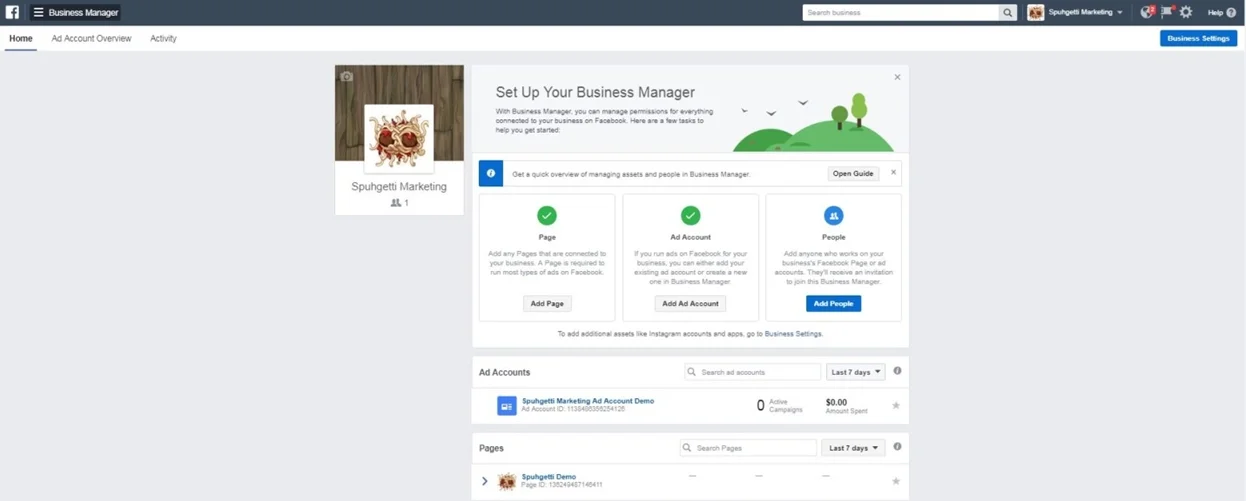Switch to Ad Account Overview tab

tap(91, 38)
